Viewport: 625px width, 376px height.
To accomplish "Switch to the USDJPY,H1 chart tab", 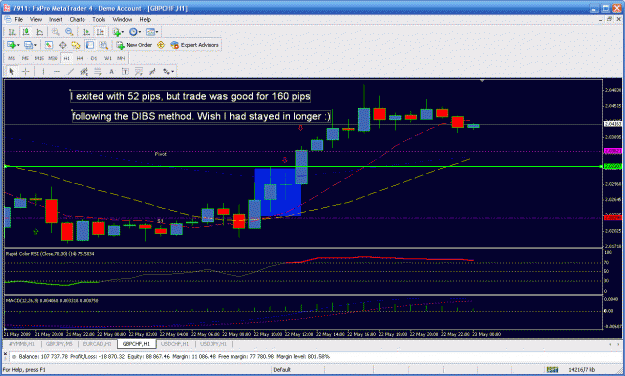I will click(x=213, y=344).
